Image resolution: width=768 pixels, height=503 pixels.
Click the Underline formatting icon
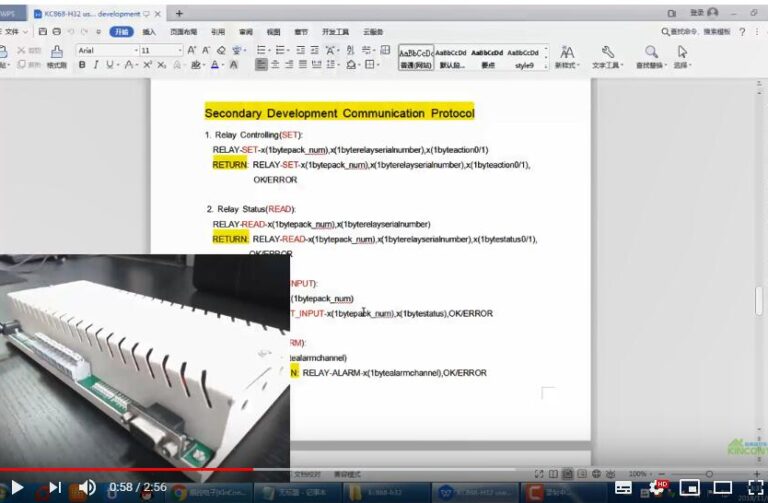click(110, 65)
